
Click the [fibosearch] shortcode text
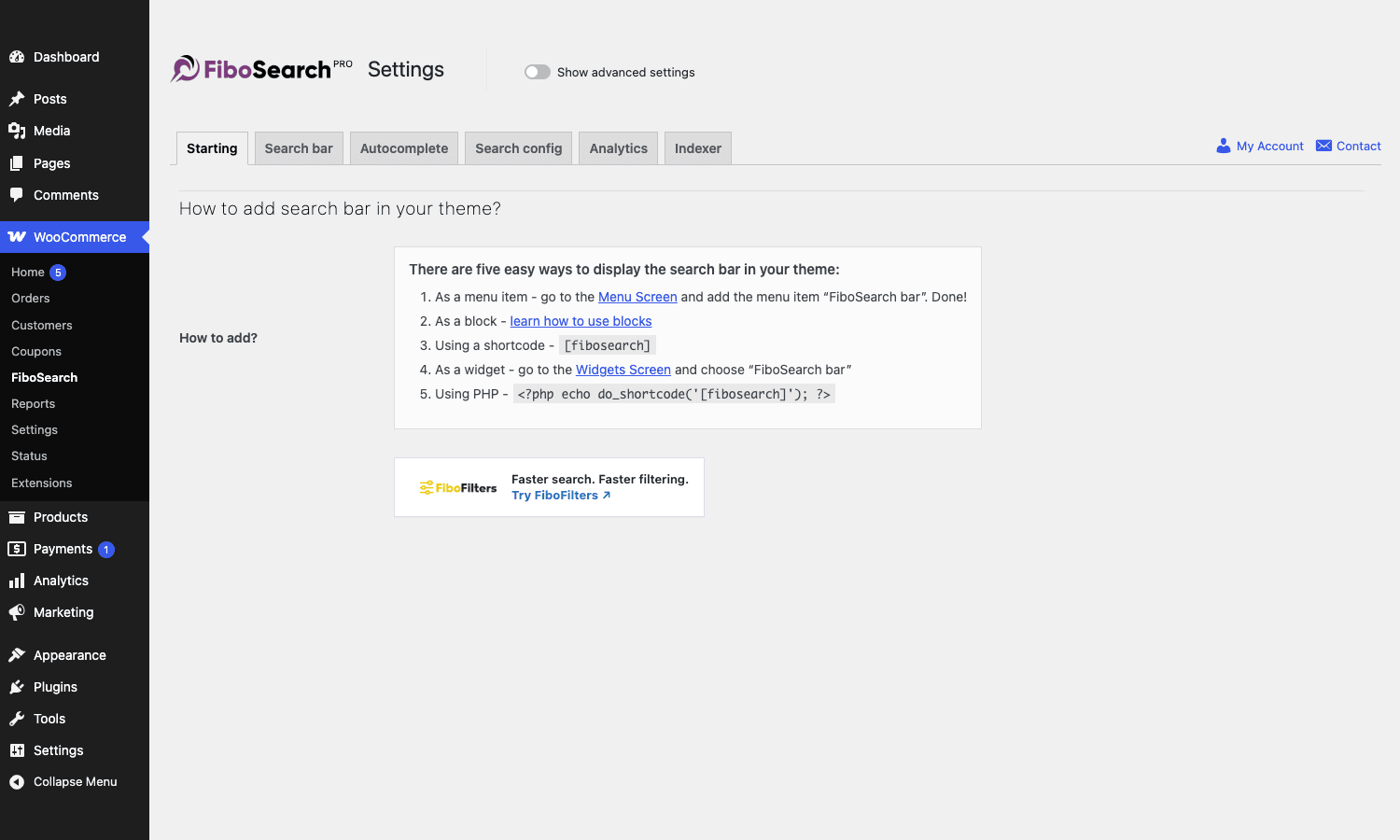pos(608,345)
